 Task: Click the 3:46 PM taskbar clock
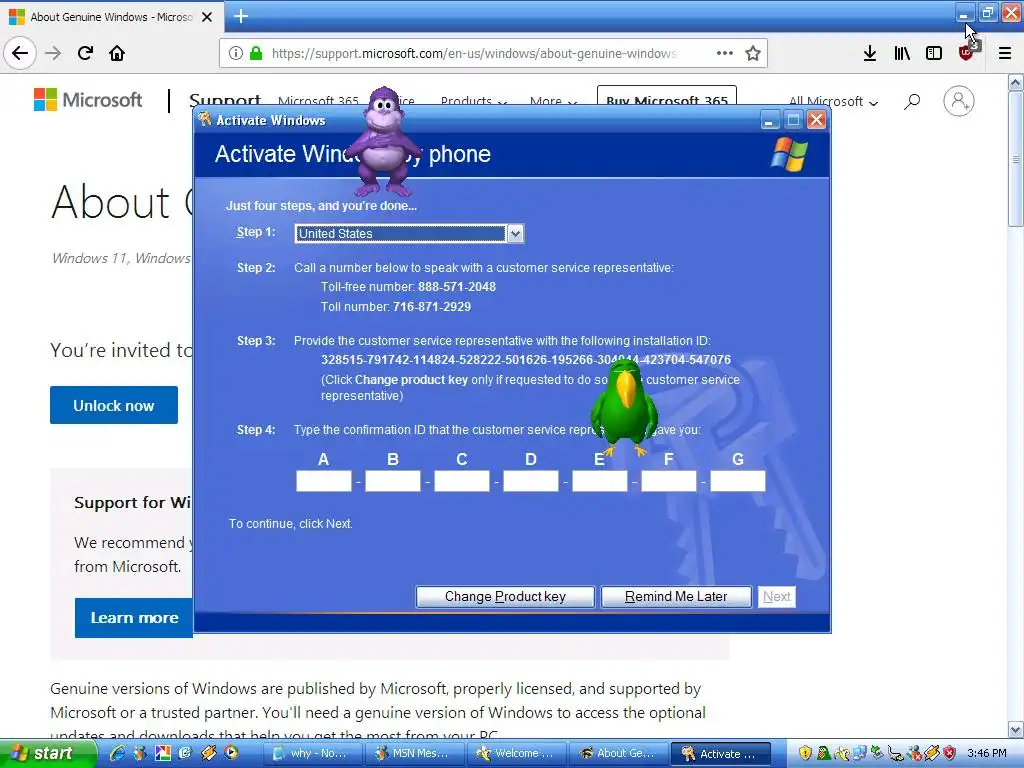click(x=987, y=754)
